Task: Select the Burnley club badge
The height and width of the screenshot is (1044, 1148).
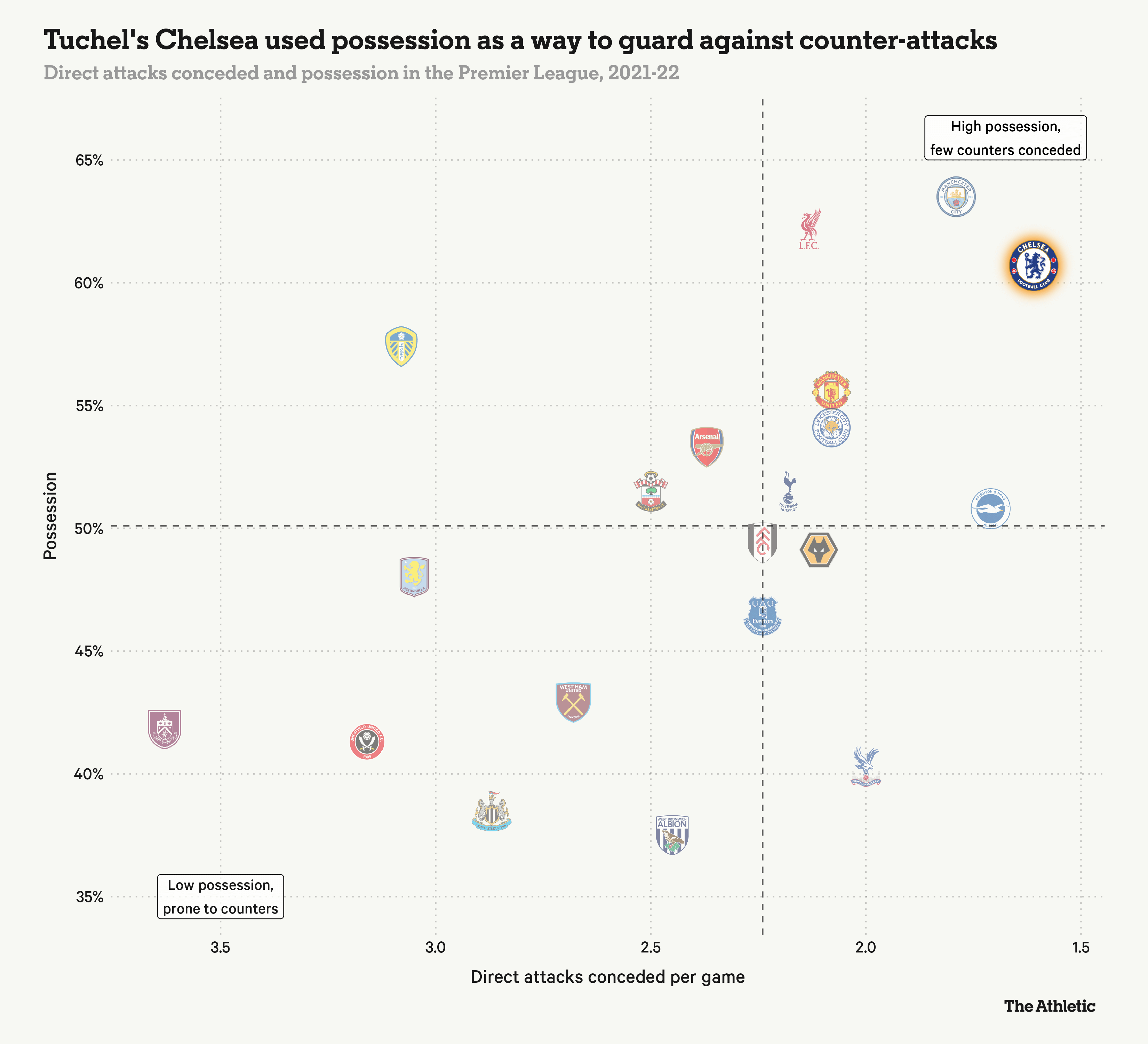Action: click(x=165, y=729)
